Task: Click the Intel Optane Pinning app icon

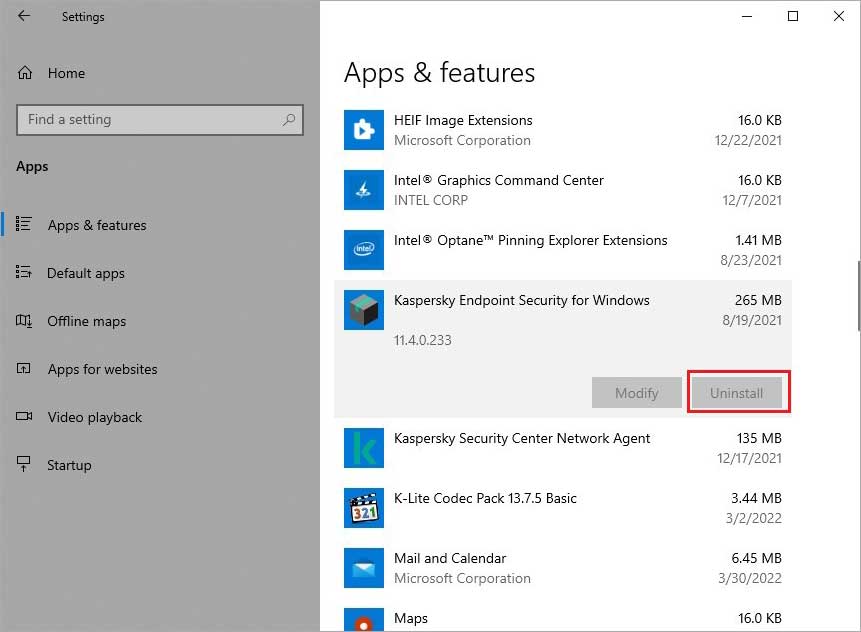Action: coord(364,250)
